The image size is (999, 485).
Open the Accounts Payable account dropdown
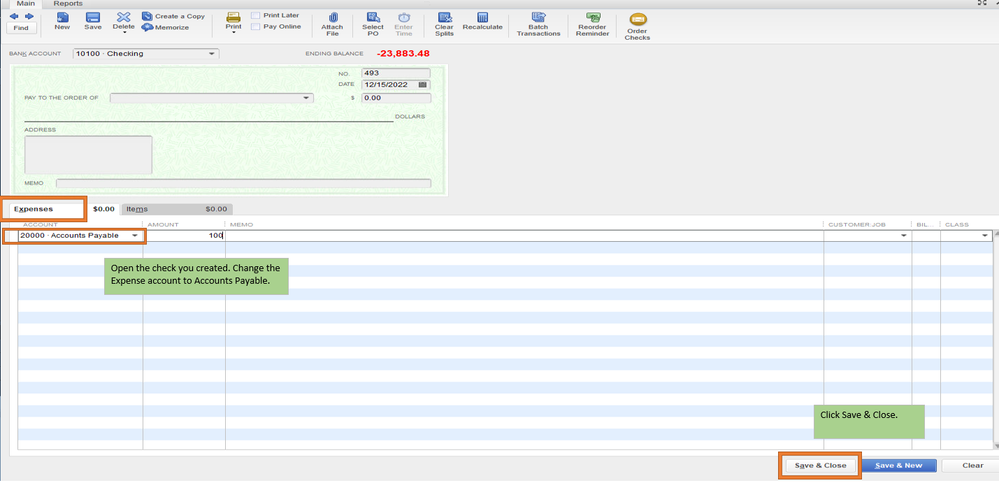pyautogui.click(x=135, y=236)
